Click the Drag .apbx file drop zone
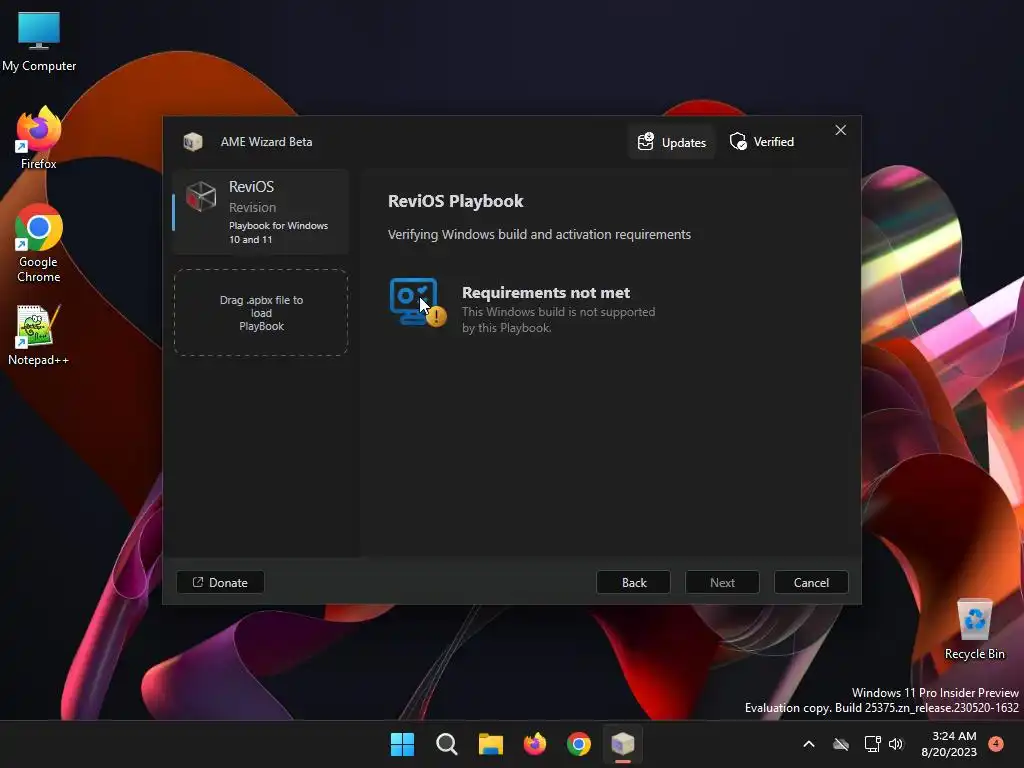 coord(261,313)
